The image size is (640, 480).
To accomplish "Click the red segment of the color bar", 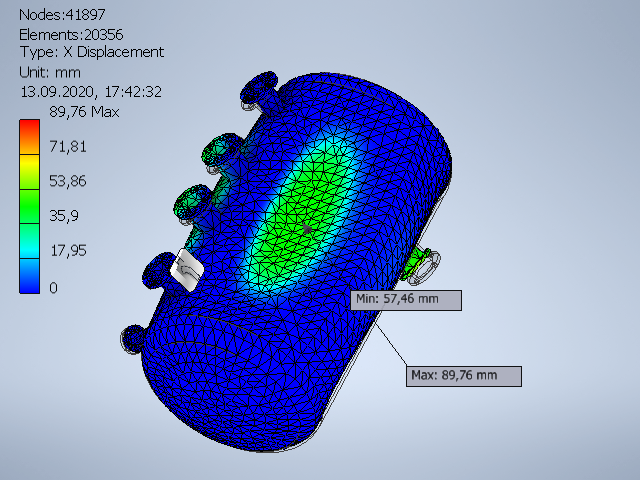I will point(29,137).
